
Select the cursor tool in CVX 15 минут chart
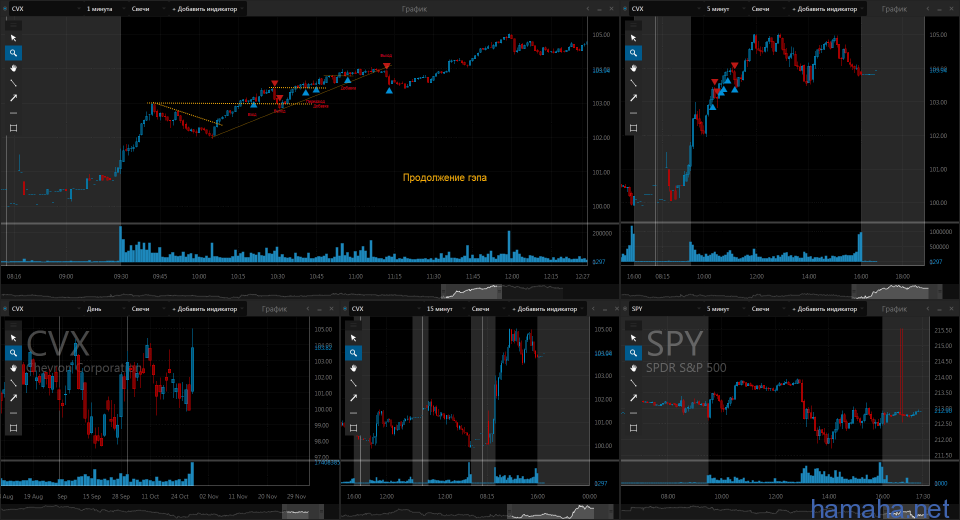click(x=353, y=338)
